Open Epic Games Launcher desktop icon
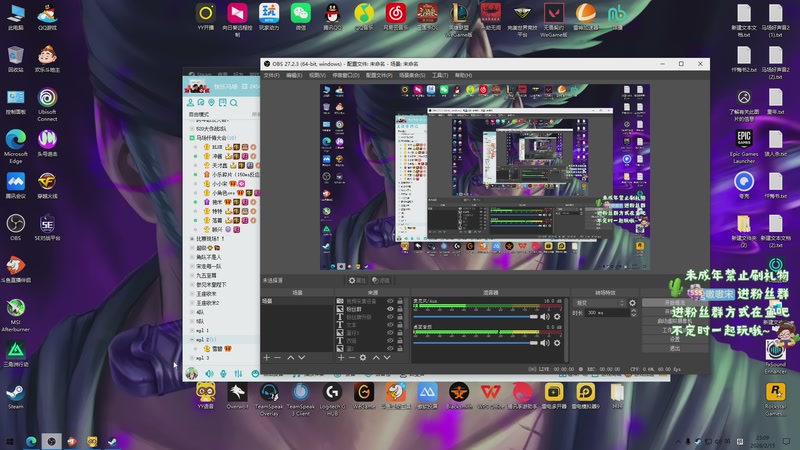800x450 pixels. coord(744,146)
